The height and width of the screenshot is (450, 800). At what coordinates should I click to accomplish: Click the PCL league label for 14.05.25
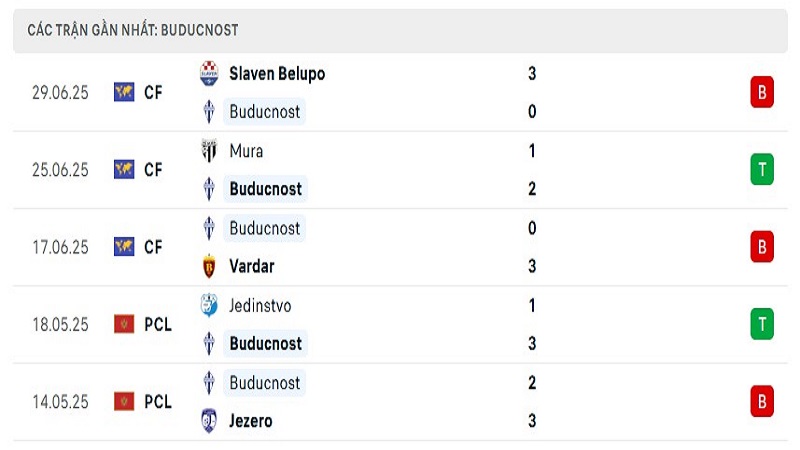tap(158, 402)
